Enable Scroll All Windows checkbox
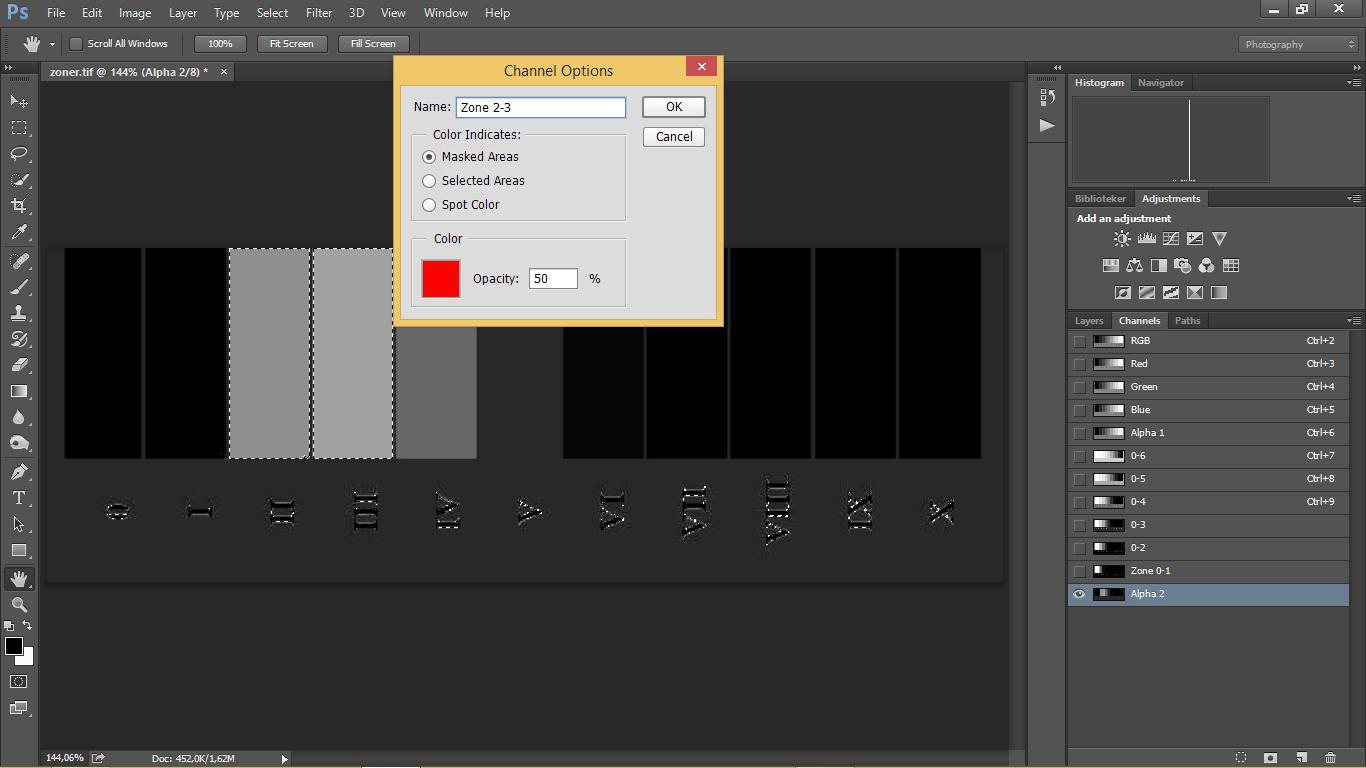 pyautogui.click(x=76, y=44)
